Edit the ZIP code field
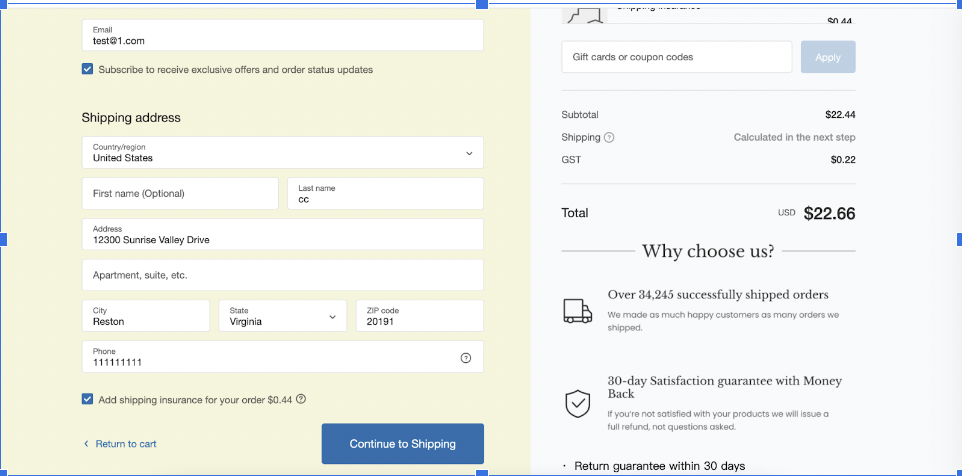The height and width of the screenshot is (476, 962). (x=419, y=316)
